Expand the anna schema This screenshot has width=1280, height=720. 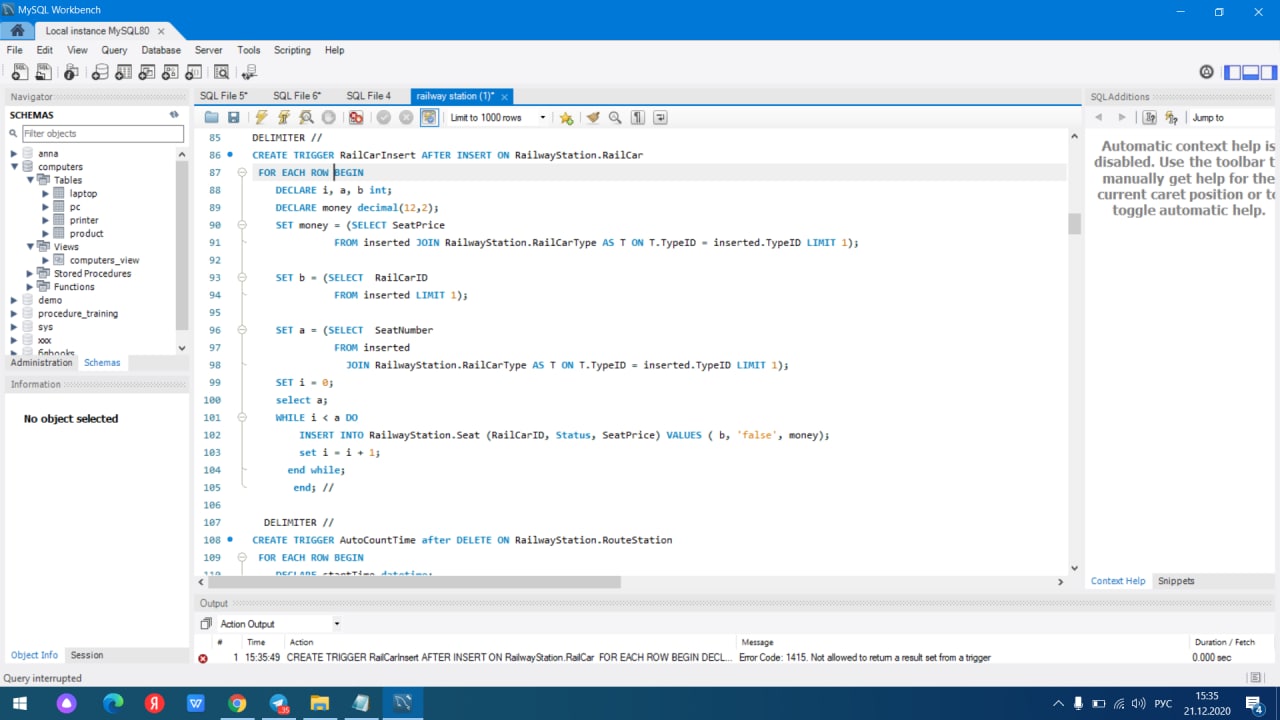pyautogui.click(x=14, y=154)
